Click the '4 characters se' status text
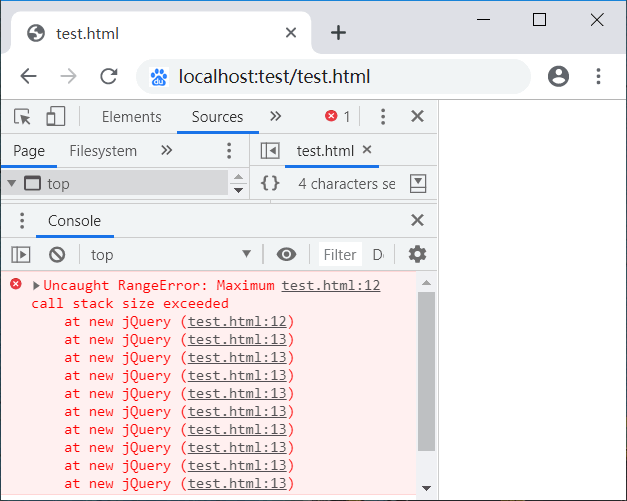Viewport: 627px width, 501px height. click(x=347, y=184)
